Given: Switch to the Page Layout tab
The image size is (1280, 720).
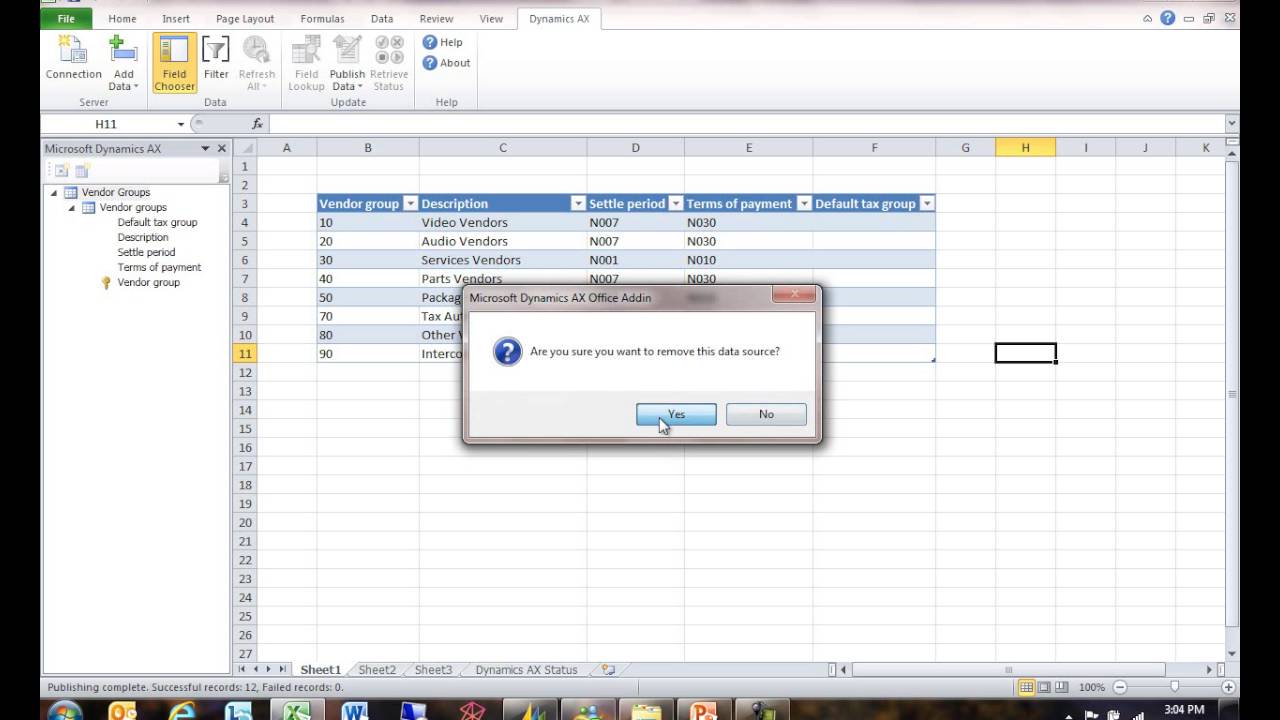Looking at the screenshot, I should point(245,18).
